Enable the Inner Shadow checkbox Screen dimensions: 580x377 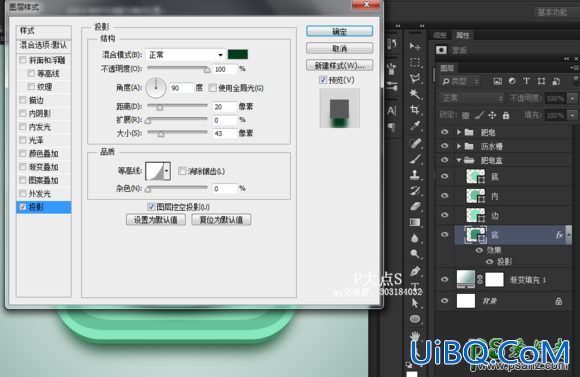point(23,113)
